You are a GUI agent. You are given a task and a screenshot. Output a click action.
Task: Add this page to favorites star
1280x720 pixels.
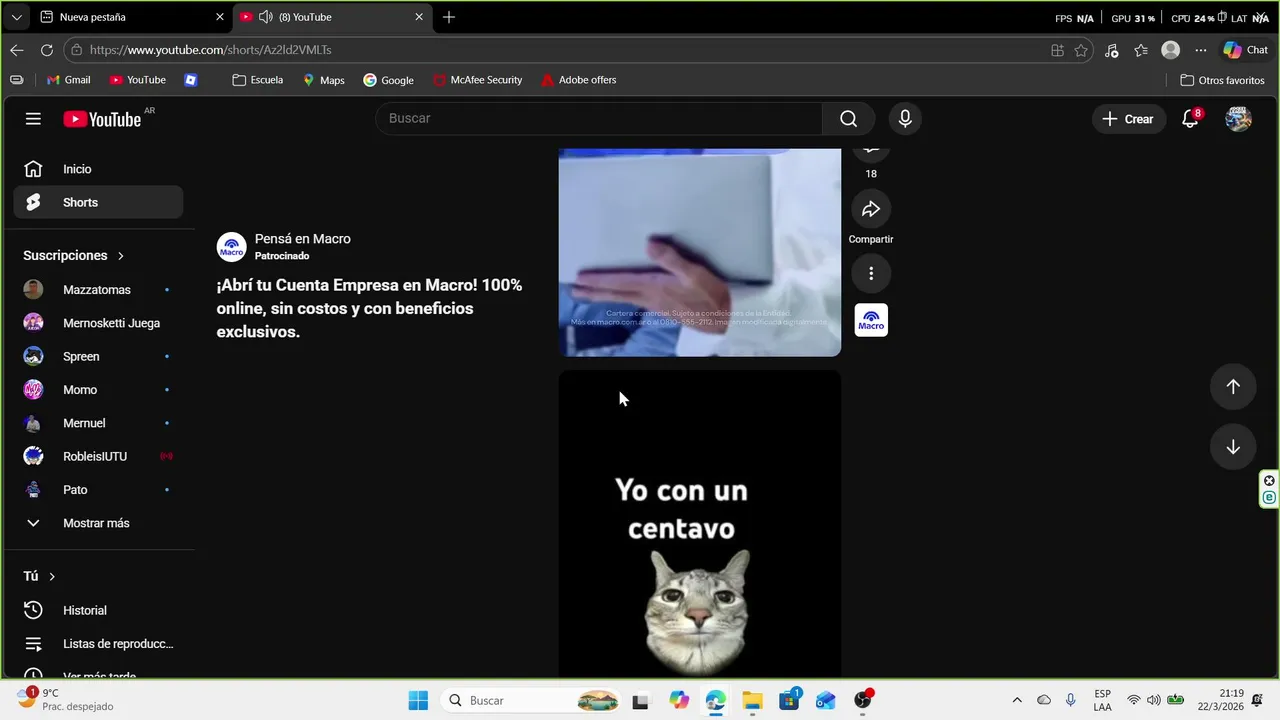pos(1081,50)
